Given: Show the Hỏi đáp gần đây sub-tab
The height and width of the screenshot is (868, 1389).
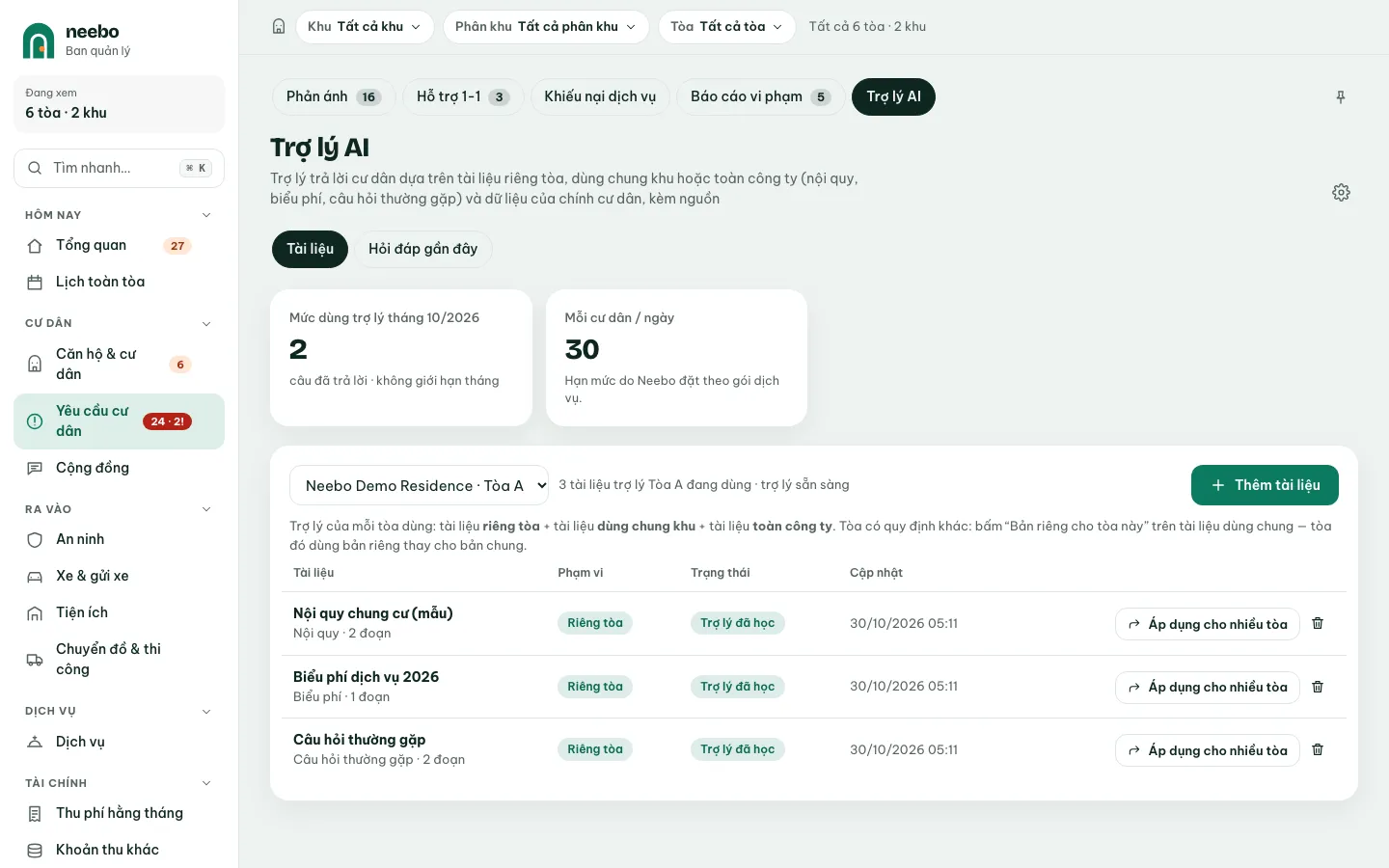Looking at the screenshot, I should click(423, 249).
